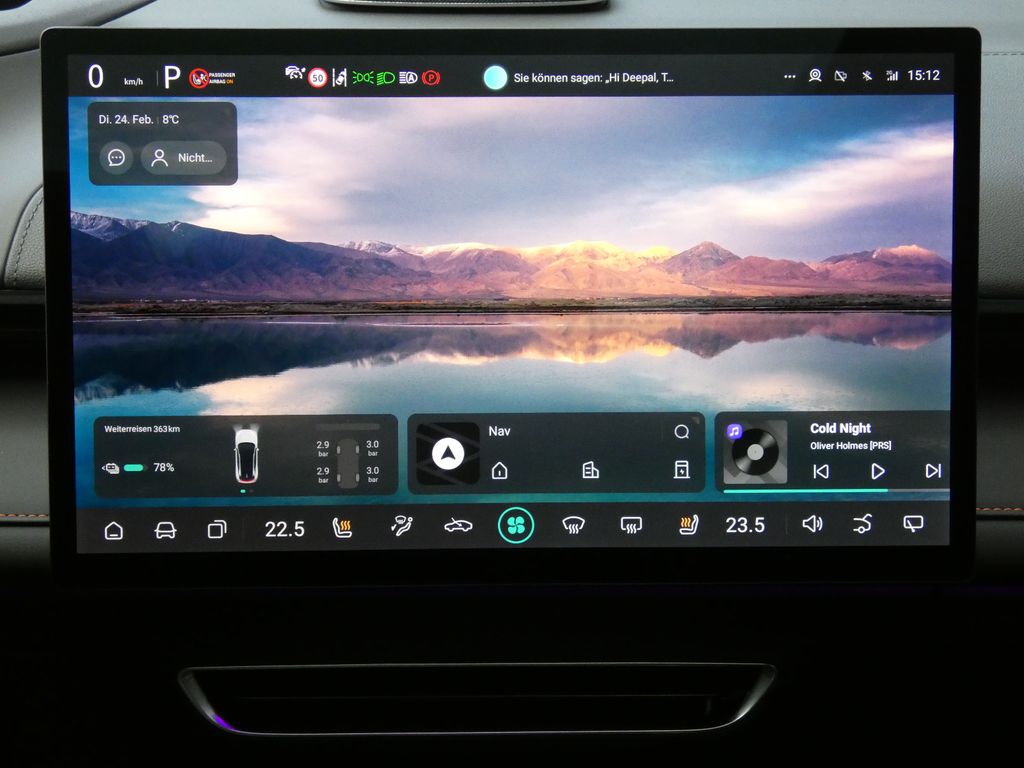Toggle the front windshield defroster
This screenshot has width=1024, height=768.
573,526
